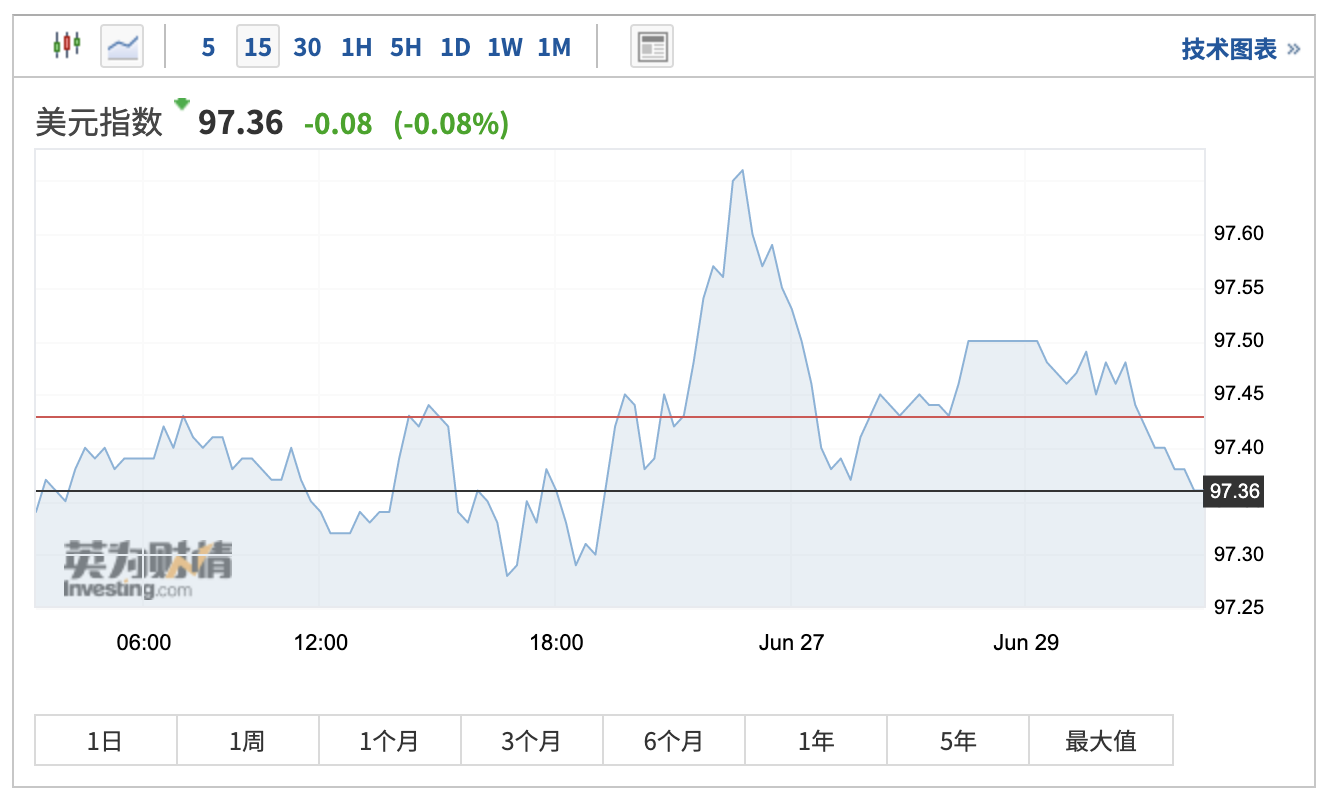Set the 5-minute interval

tap(208, 47)
